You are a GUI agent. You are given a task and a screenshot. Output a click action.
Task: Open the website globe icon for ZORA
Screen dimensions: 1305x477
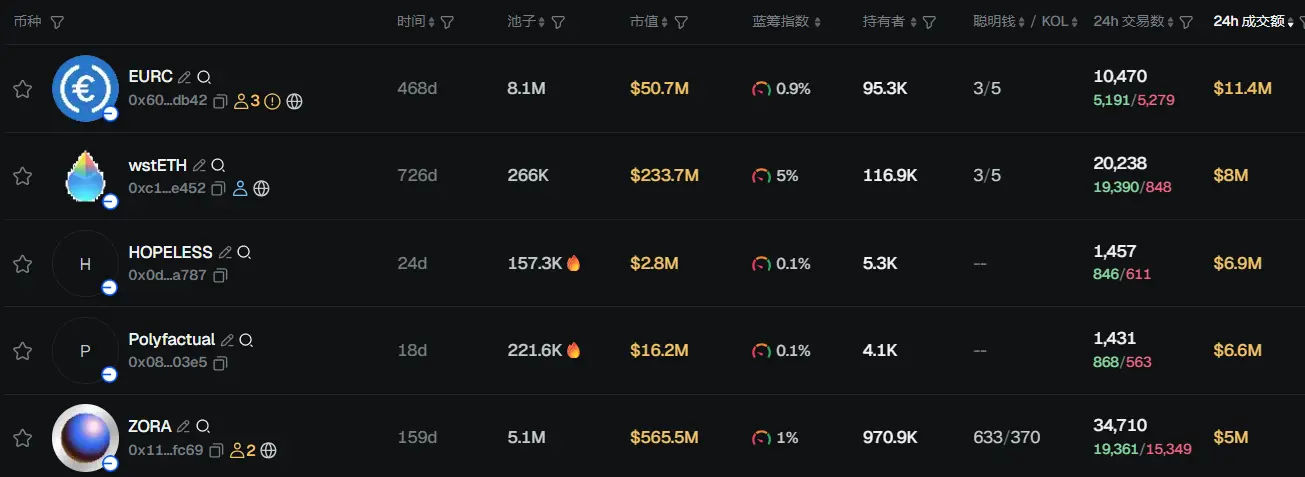pos(269,451)
